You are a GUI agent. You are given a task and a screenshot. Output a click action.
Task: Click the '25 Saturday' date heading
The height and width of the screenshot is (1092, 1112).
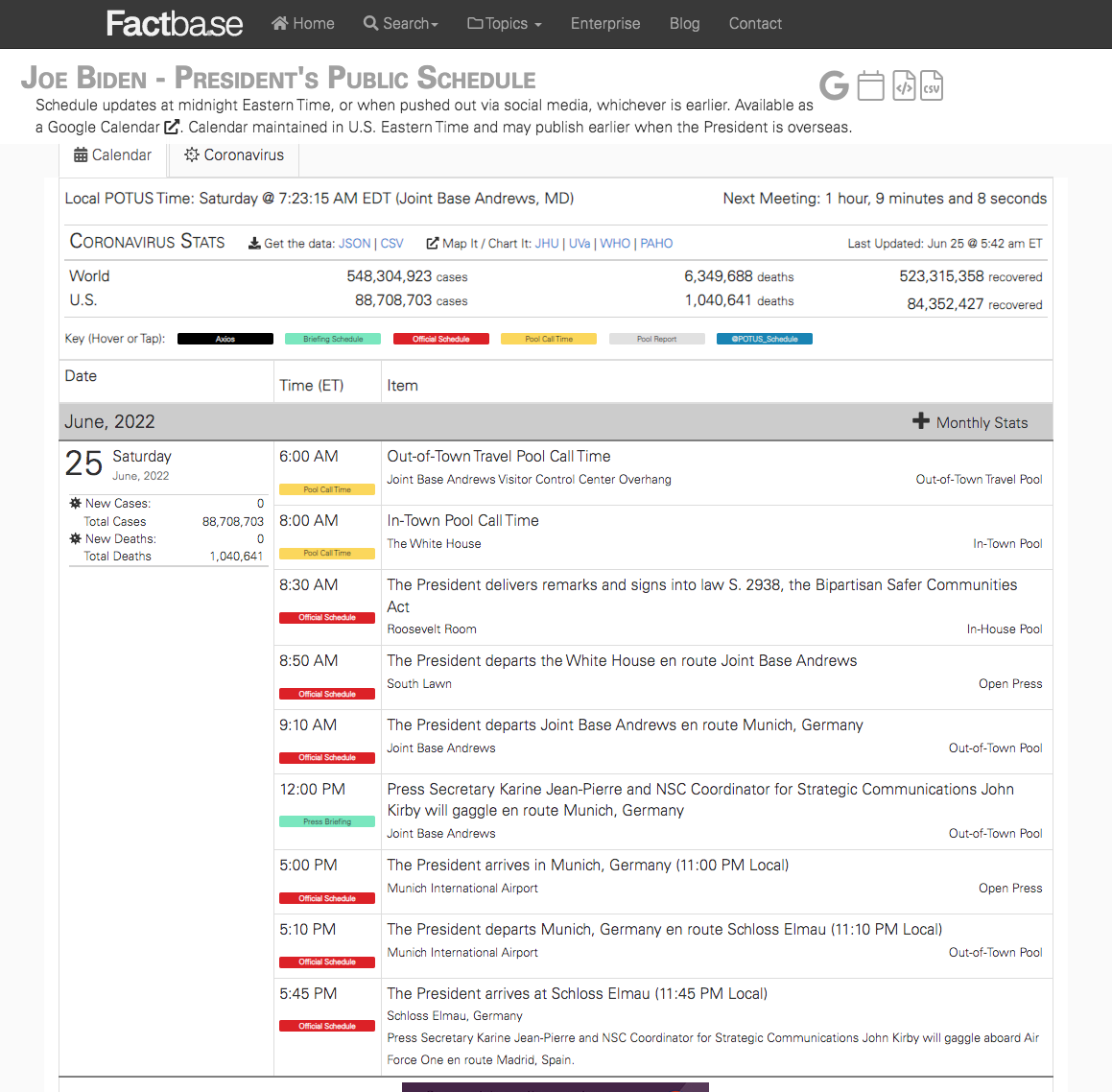pyautogui.click(x=118, y=463)
